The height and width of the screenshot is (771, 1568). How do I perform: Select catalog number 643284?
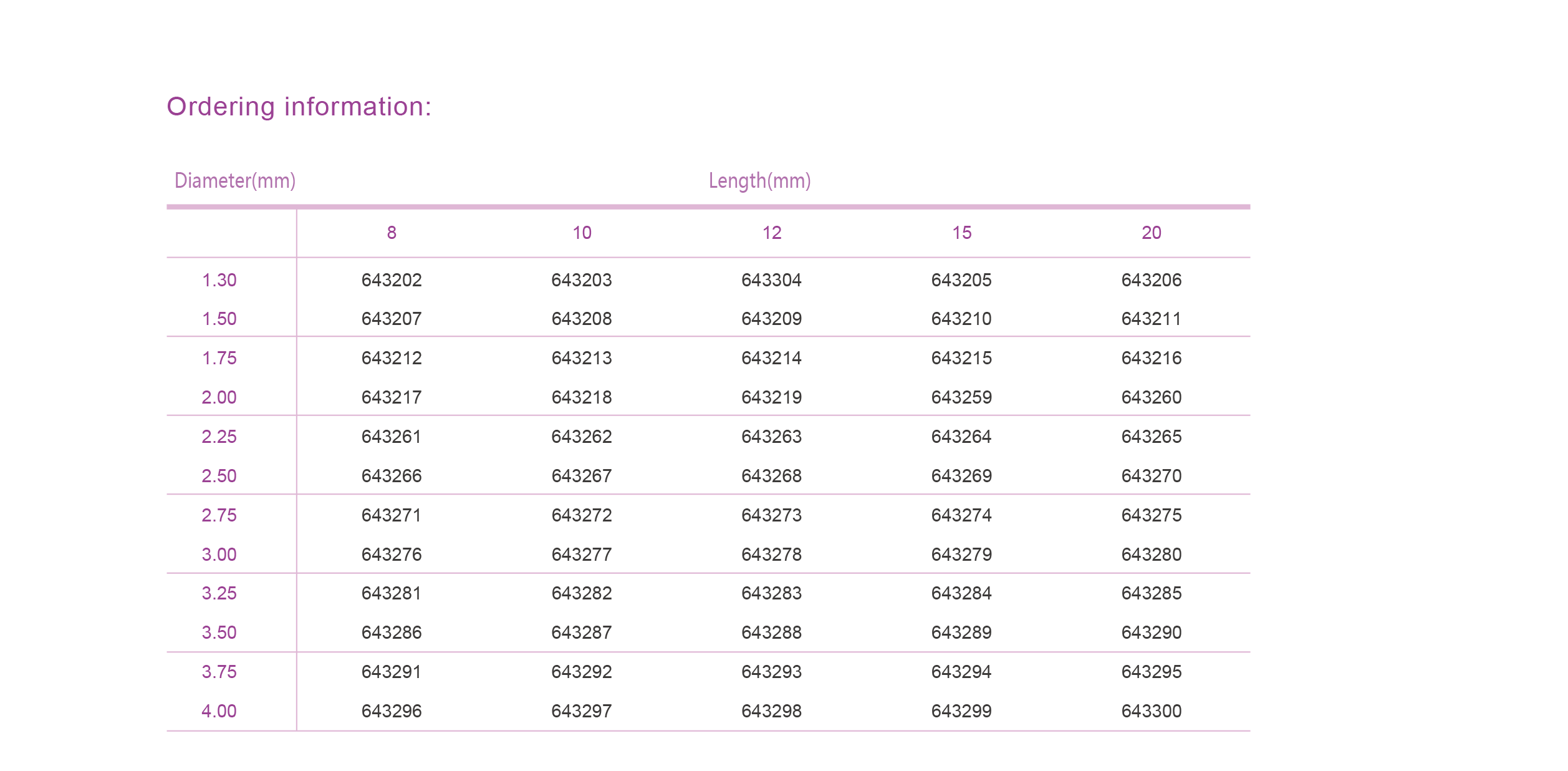pyautogui.click(x=961, y=593)
